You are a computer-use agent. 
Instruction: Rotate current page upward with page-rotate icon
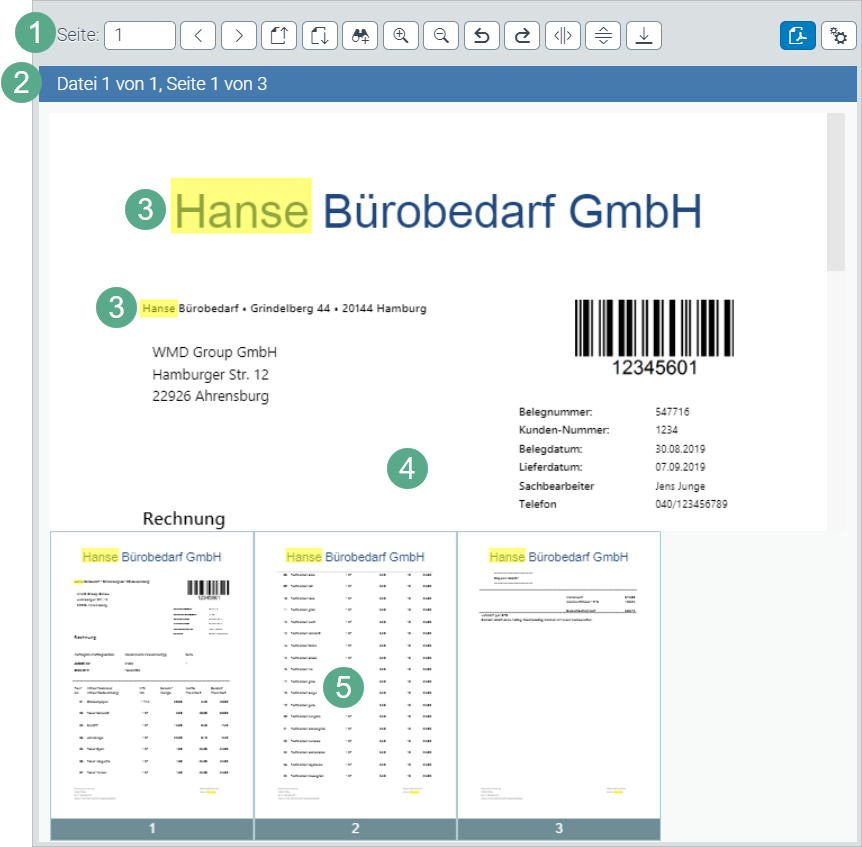point(279,35)
